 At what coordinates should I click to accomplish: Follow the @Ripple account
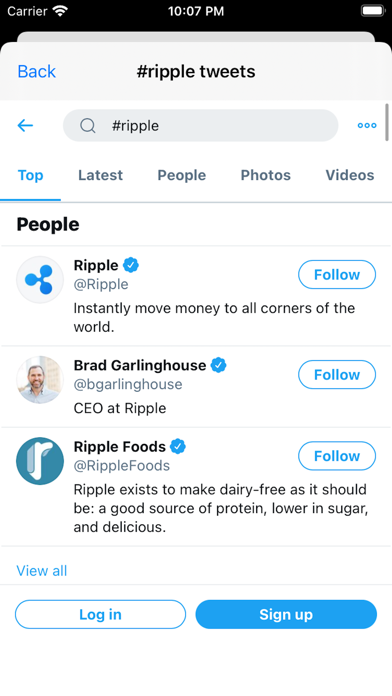pyautogui.click(x=337, y=275)
